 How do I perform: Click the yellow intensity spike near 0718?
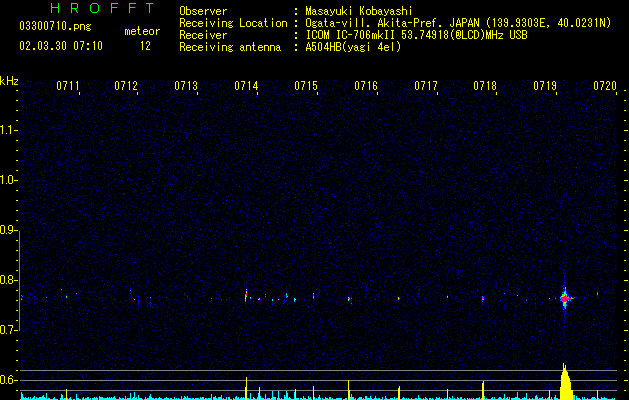(483, 390)
